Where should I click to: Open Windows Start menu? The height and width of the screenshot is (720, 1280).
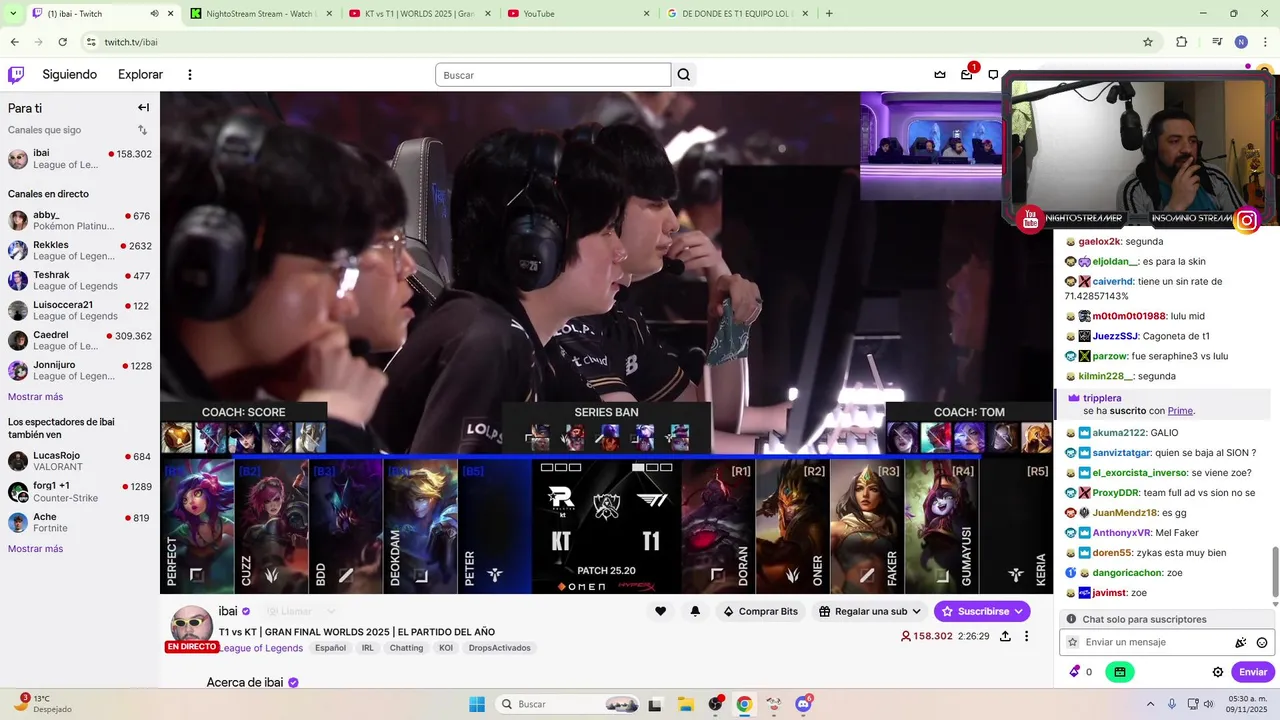(477, 704)
